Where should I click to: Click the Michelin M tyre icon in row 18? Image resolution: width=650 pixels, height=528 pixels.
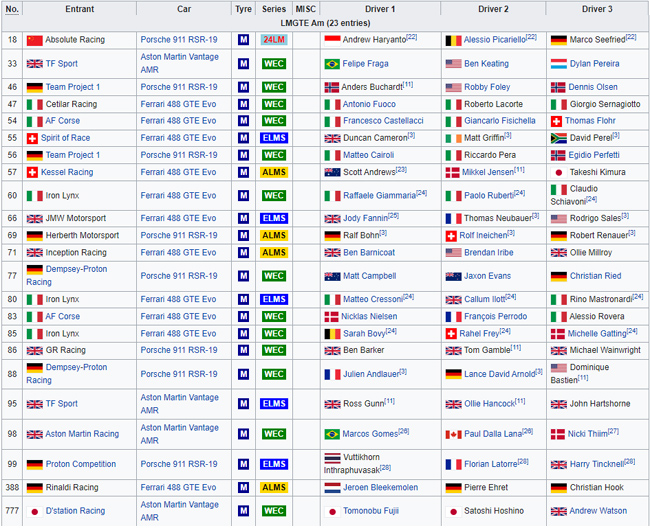pos(243,40)
